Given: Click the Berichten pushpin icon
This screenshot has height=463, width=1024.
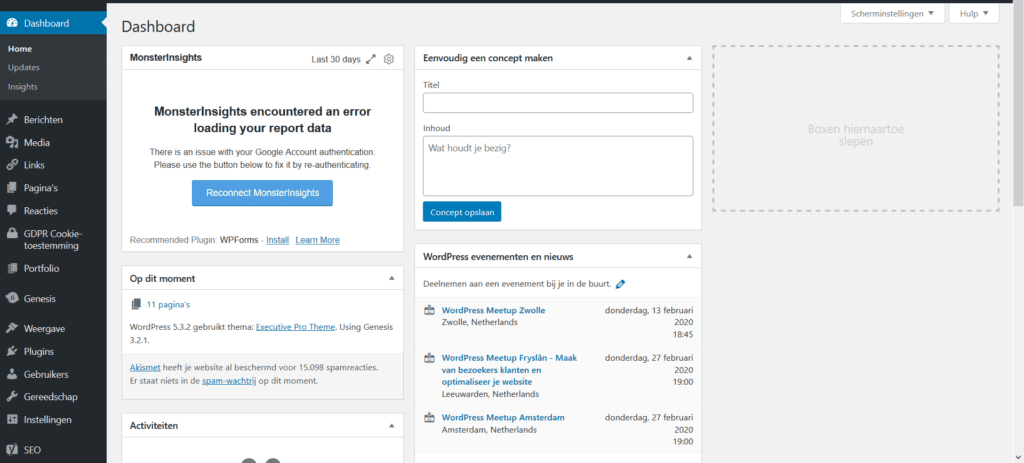Looking at the screenshot, I should [12, 120].
